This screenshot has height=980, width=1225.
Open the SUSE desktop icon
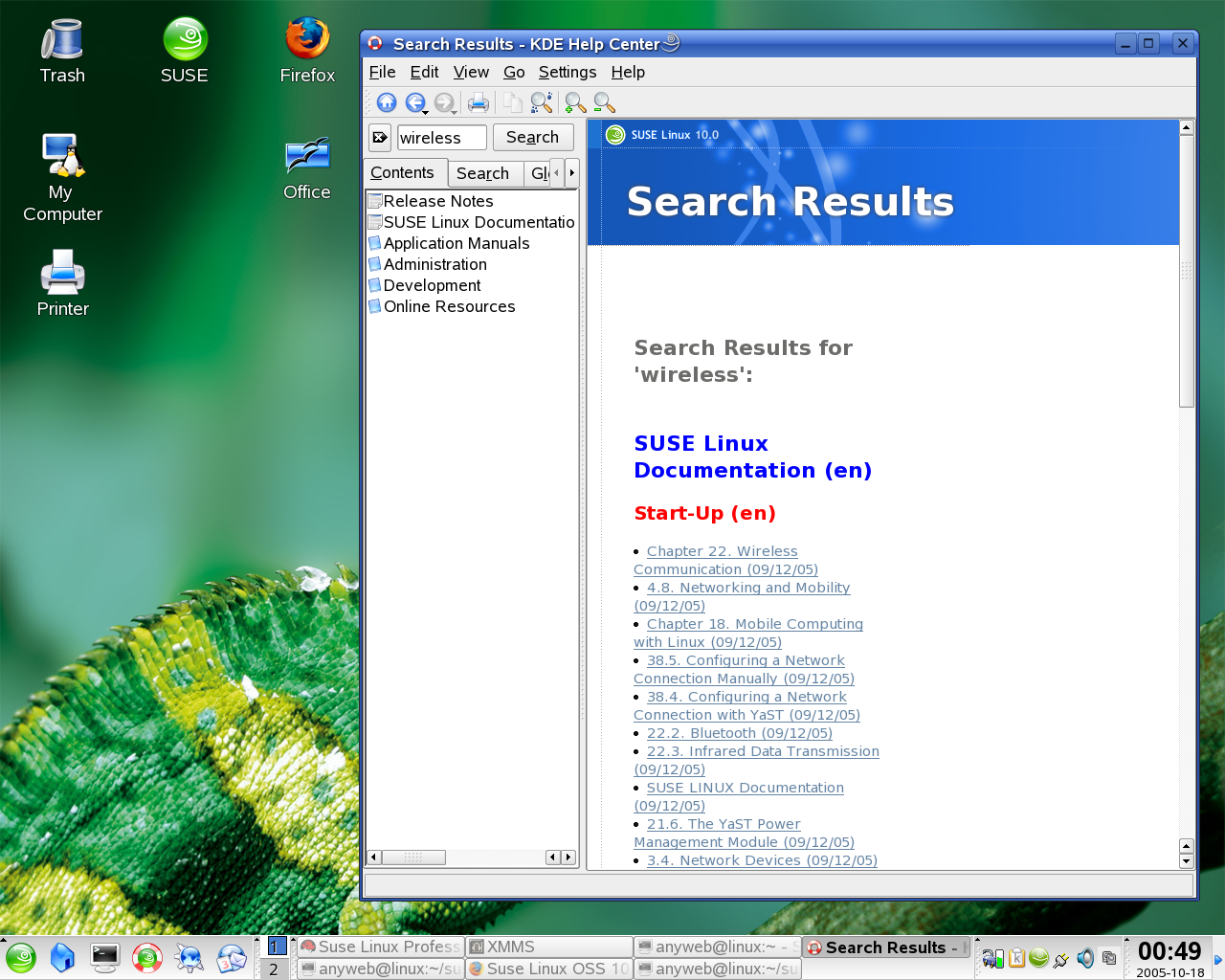pos(185,52)
